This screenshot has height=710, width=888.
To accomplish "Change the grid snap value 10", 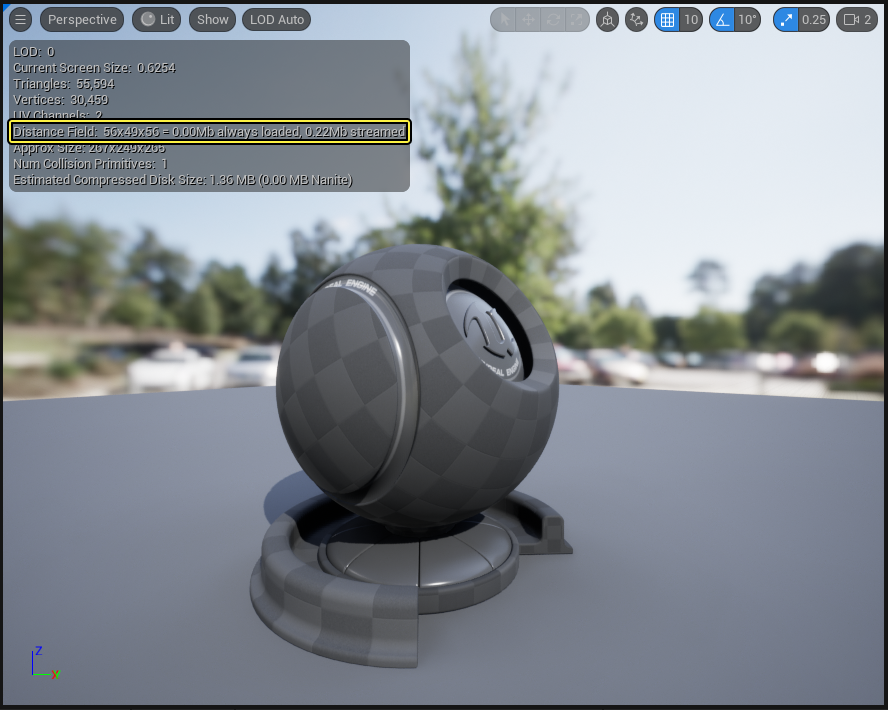I will point(692,19).
